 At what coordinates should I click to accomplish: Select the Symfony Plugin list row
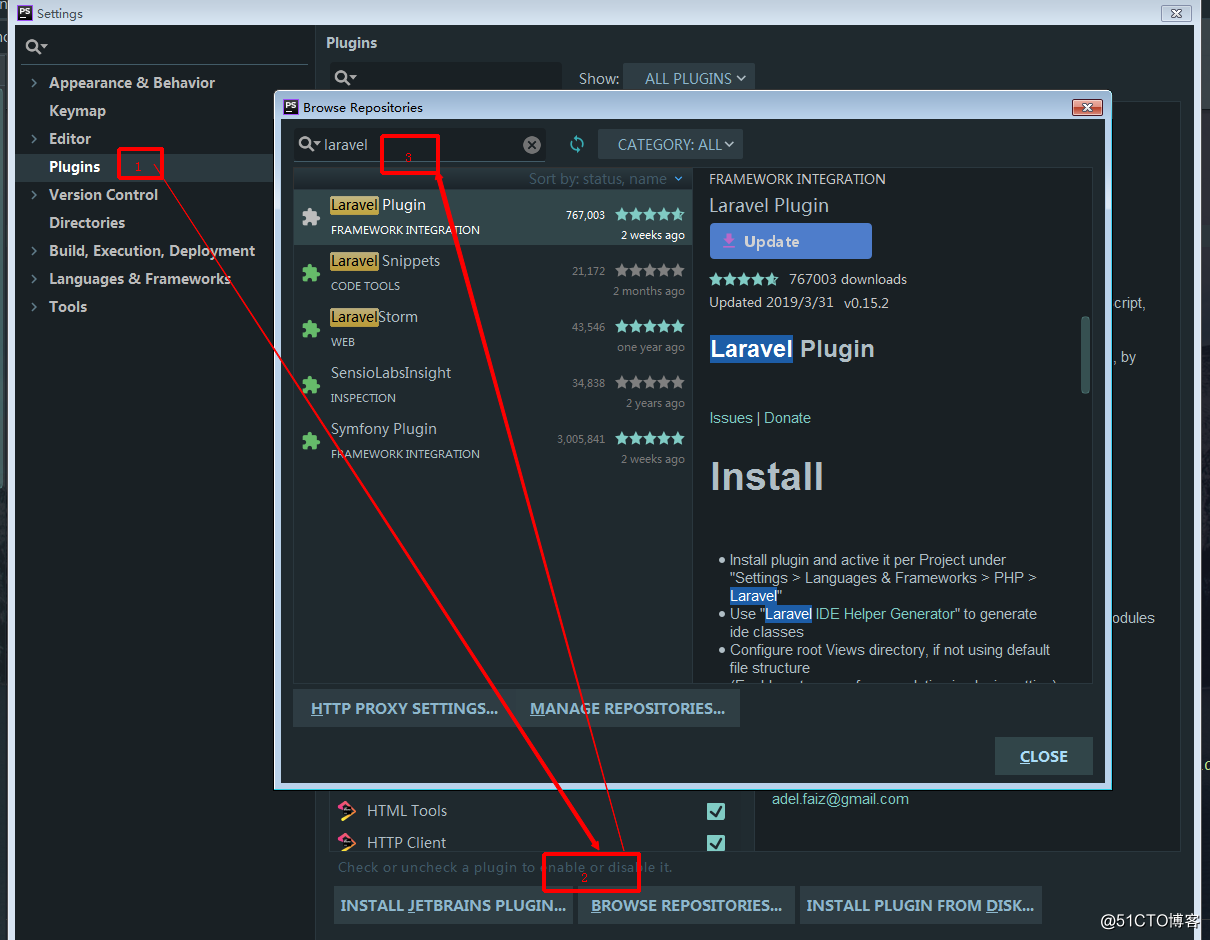[x=493, y=441]
